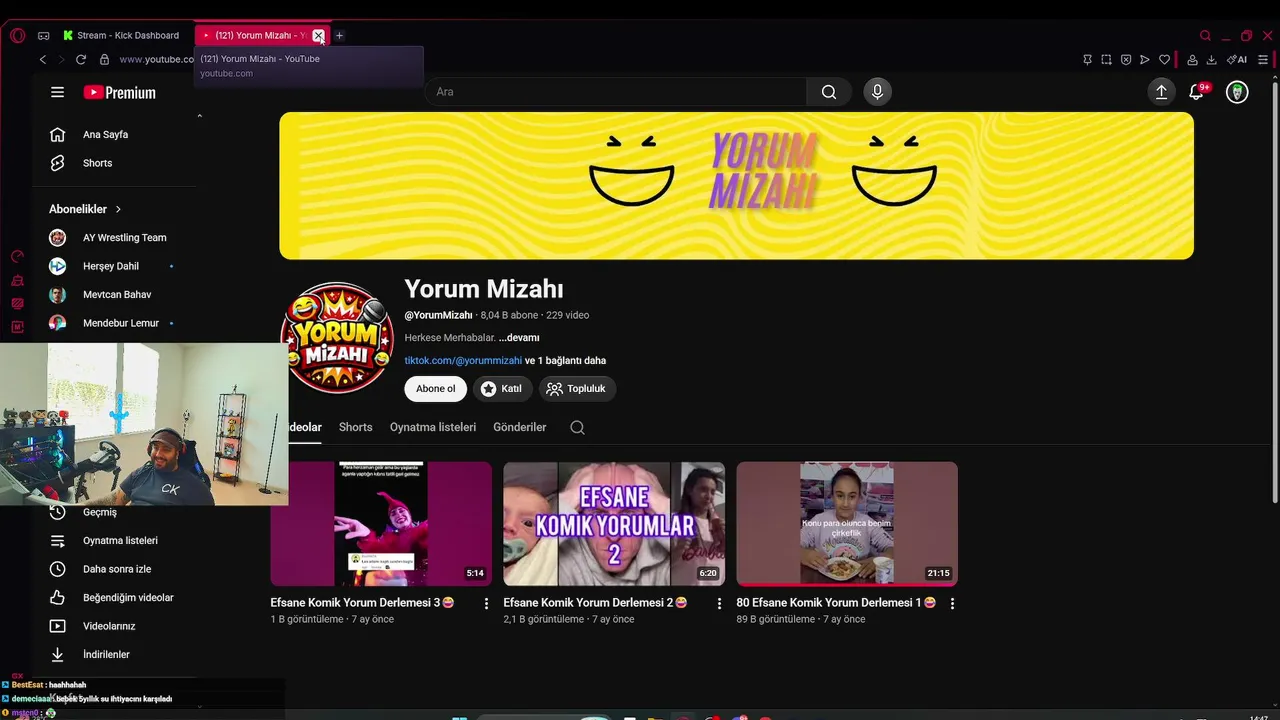This screenshot has height=720, width=1280.
Task: Open GX Control sidebar icon
Action: coord(17,256)
